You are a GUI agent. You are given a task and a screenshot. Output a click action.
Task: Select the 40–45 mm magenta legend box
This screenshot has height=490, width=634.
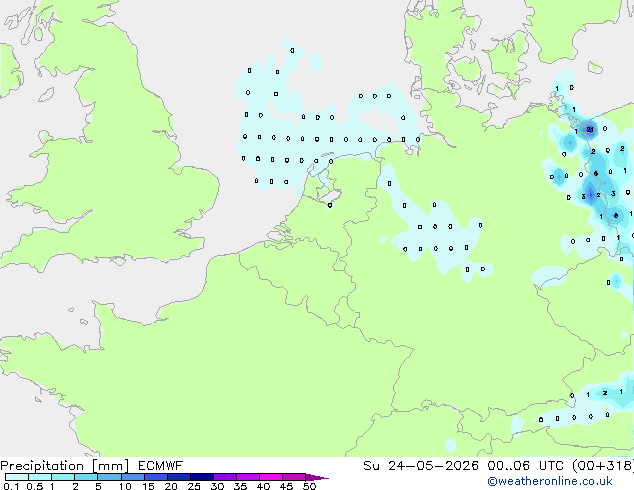pyautogui.click(x=271, y=477)
